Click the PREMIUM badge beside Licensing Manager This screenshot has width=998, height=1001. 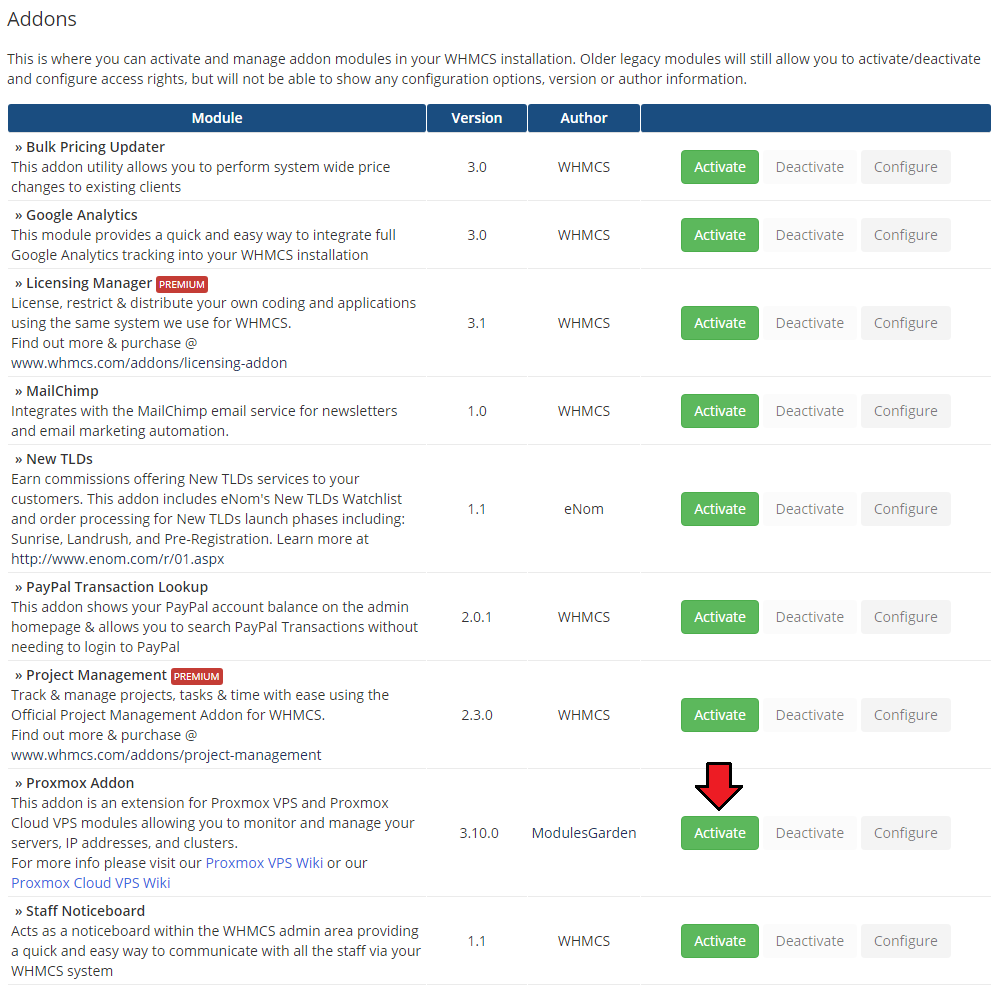tap(182, 285)
